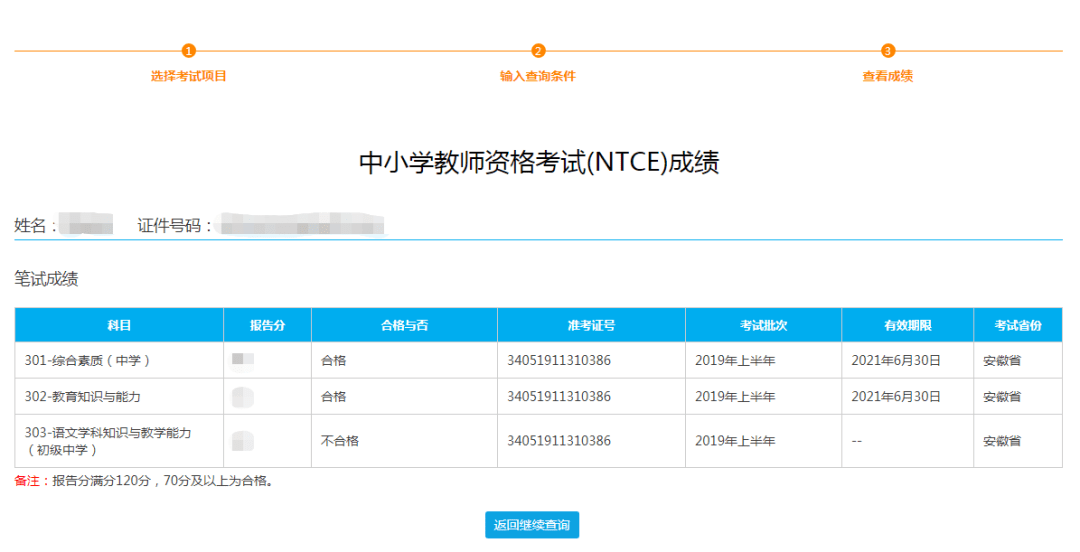The height and width of the screenshot is (552, 1080).
Task: Click the 考试批次 column header
Action: [x=763, y=326]
